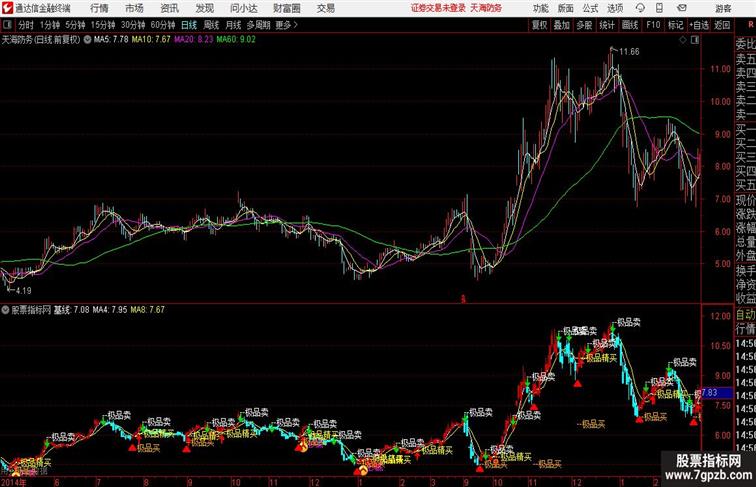Select the 日线 daily period
Screen dimensions: 756x487
[x=189, y=25]
